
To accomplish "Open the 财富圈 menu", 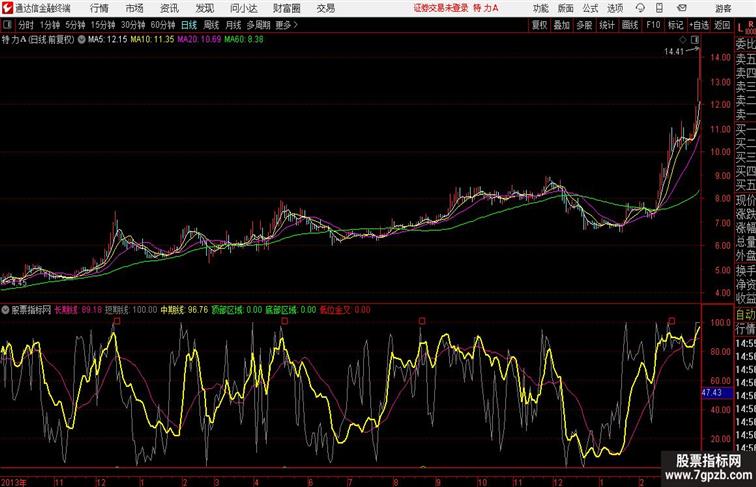I will coord(286,8).
